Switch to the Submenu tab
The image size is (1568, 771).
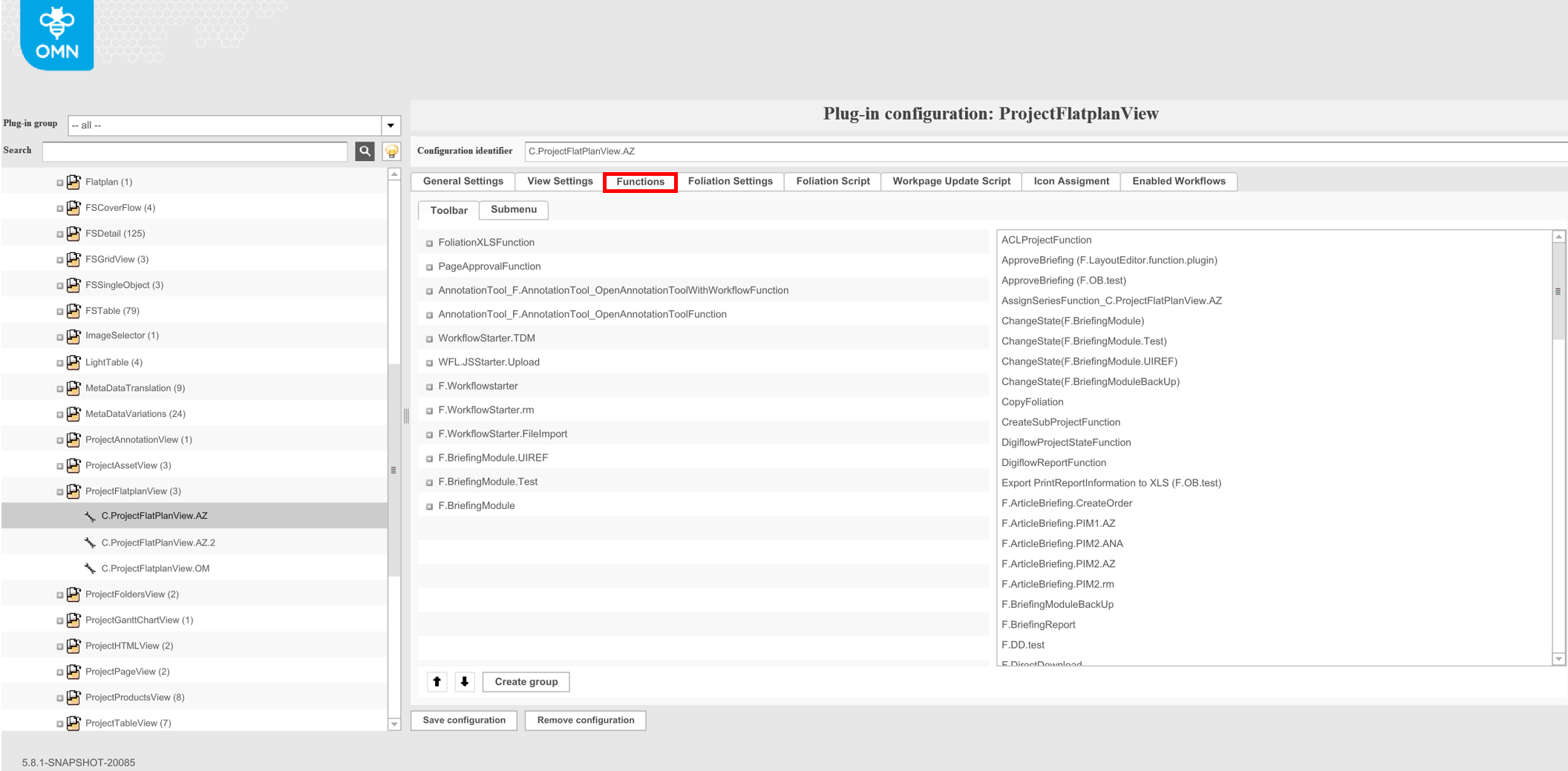coord(514,210)
